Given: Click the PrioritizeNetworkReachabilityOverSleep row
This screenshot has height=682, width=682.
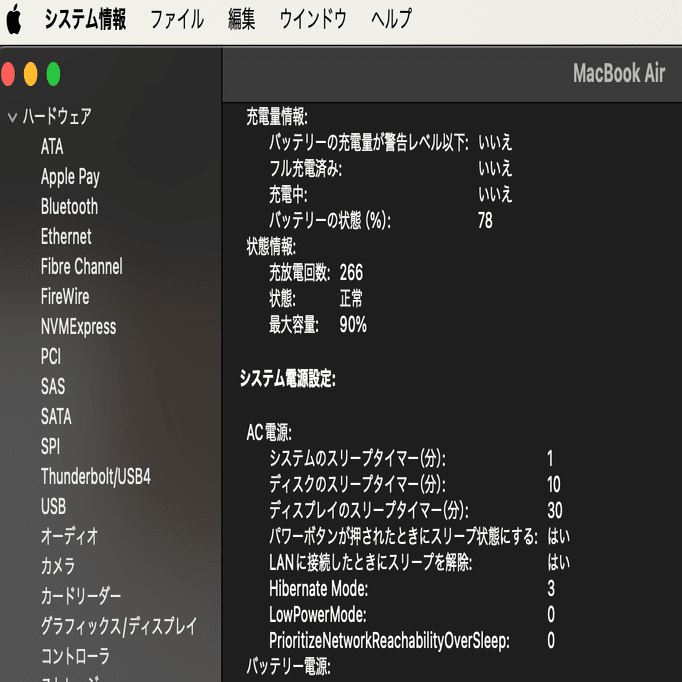Looking at the screenshot, I should (x=412, y=641).
